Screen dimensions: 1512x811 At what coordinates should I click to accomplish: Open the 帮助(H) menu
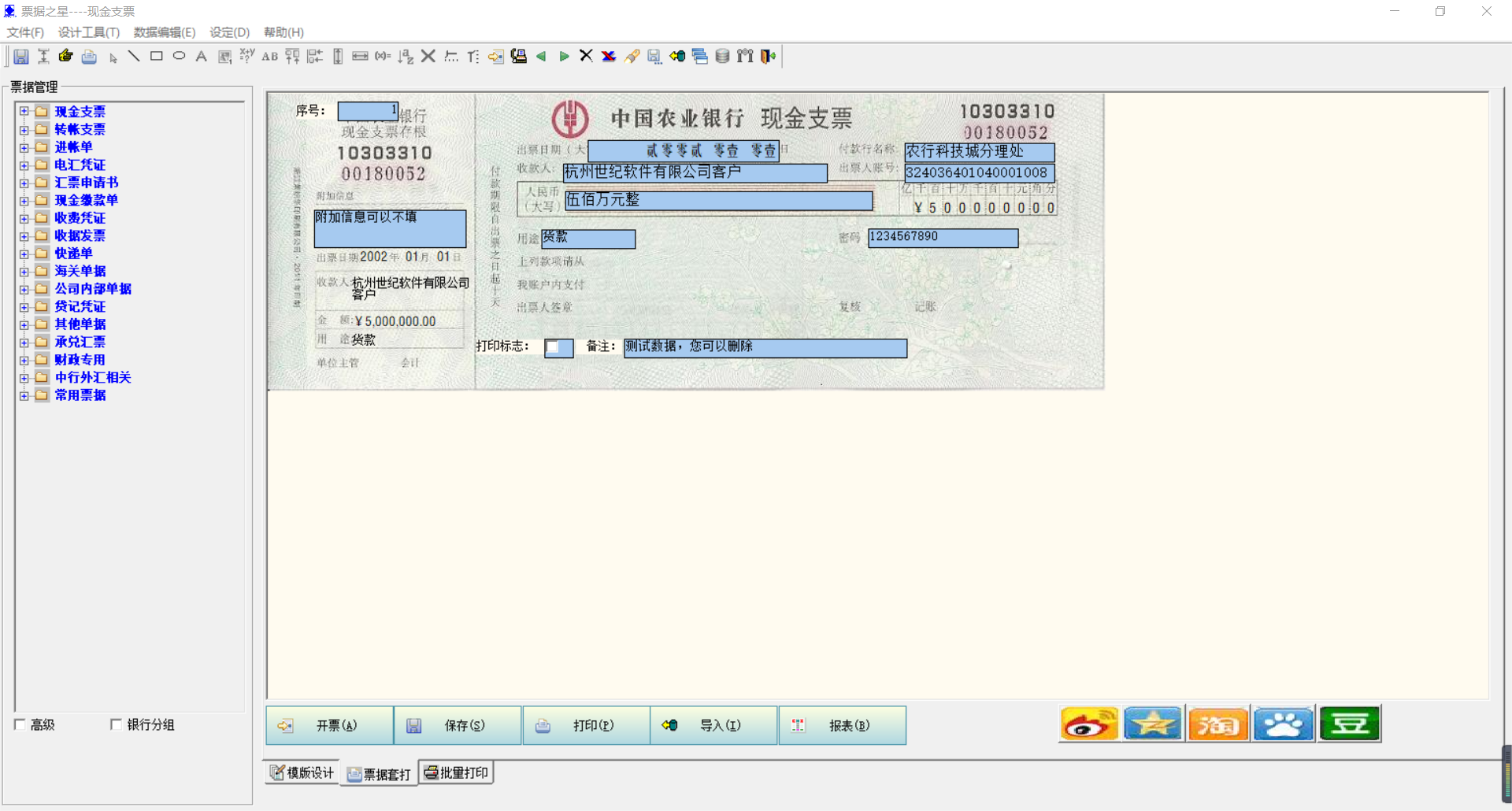283,32
